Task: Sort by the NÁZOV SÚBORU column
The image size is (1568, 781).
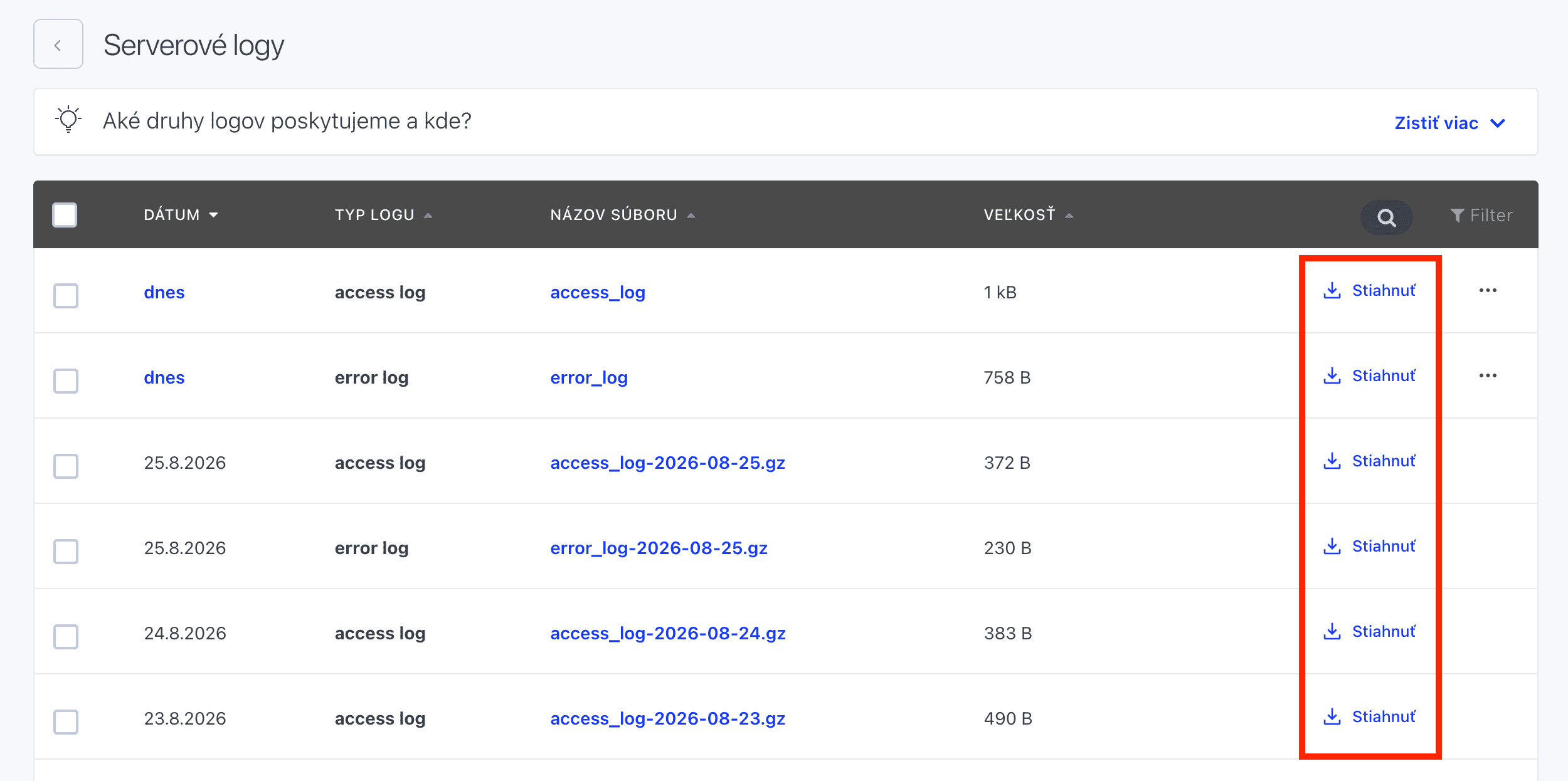Action: coord(623,215)
